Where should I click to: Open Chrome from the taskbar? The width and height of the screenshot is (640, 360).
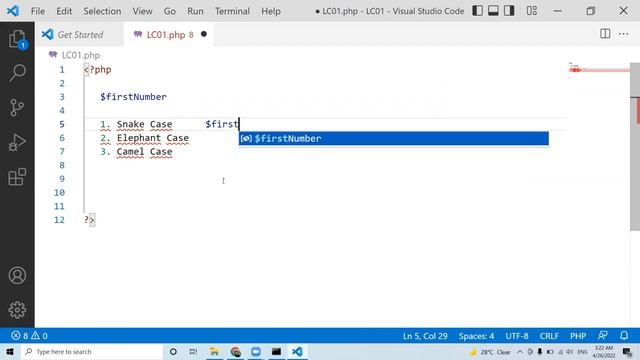coord(236,351)
